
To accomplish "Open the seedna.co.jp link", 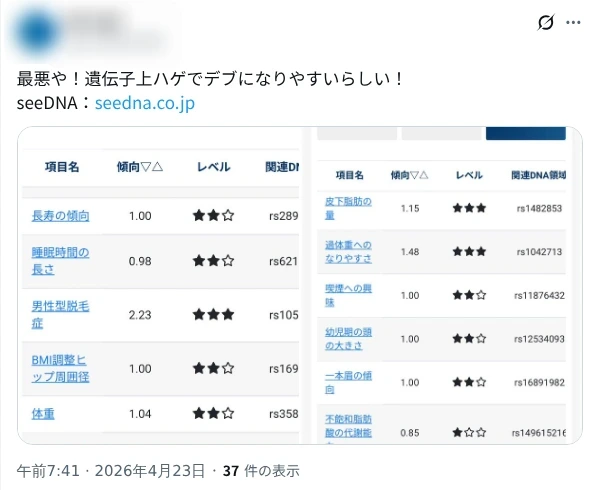I will [x=145, y=103].
